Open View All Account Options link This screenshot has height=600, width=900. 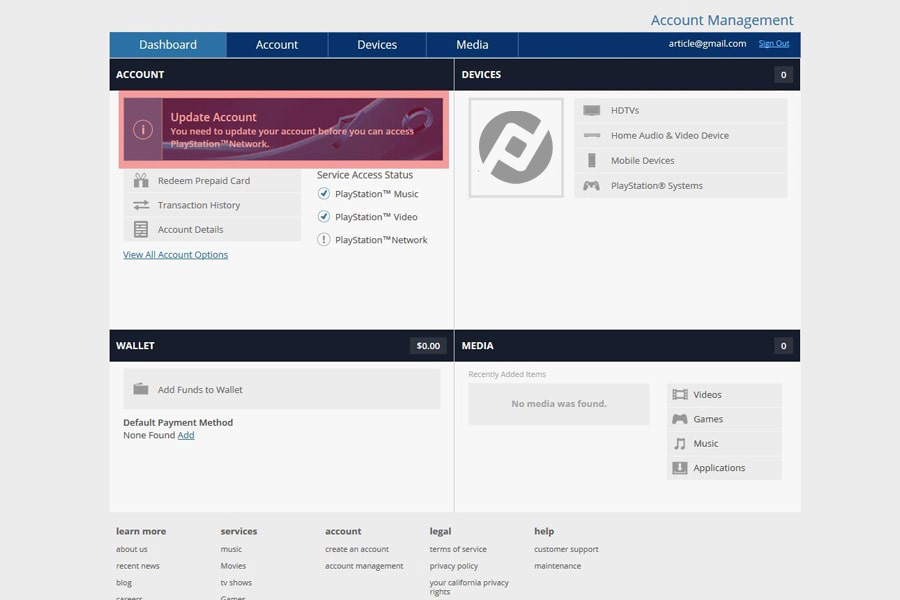(x=175, y=254)
